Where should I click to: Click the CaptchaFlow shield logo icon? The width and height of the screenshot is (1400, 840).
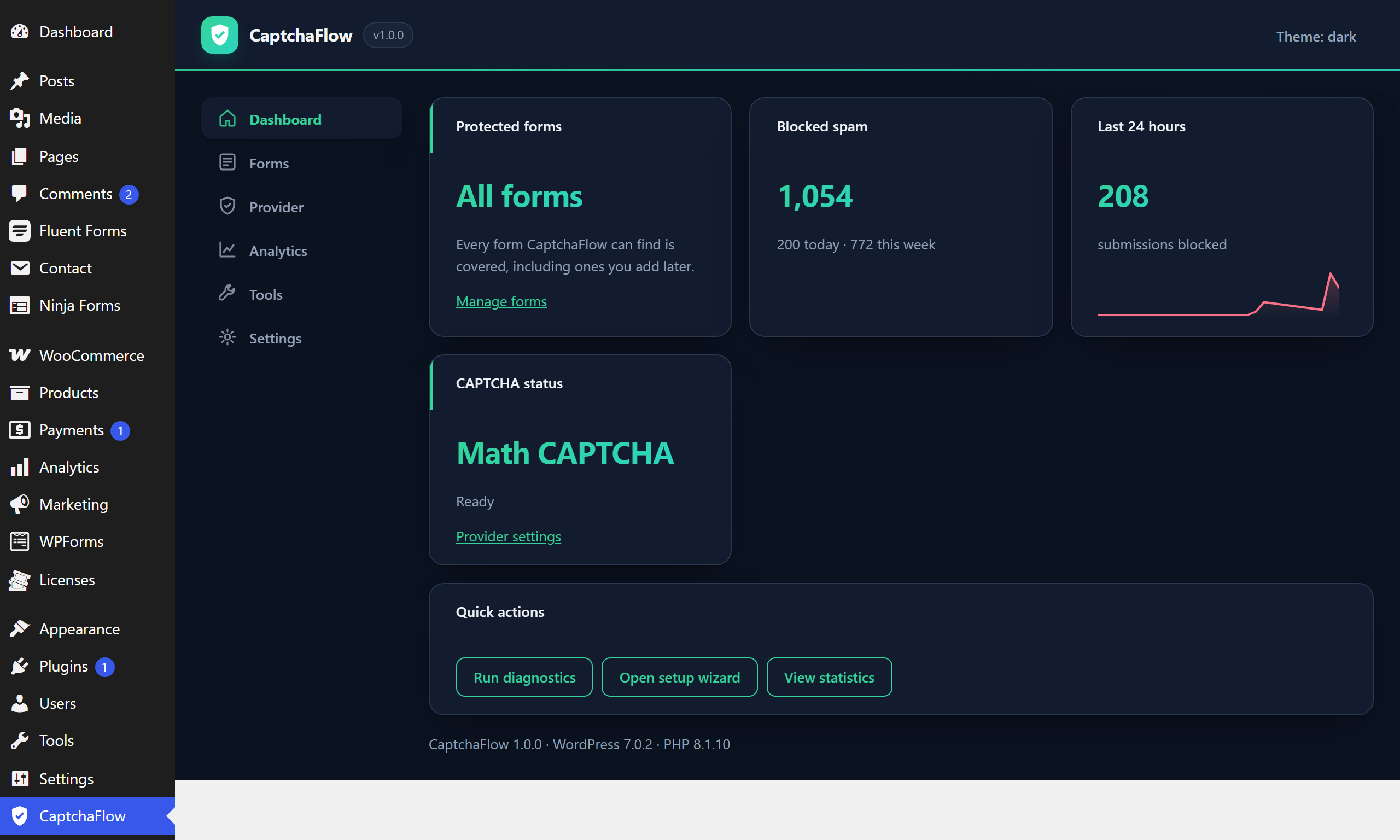pyautogui.click(x=219, y=35)
